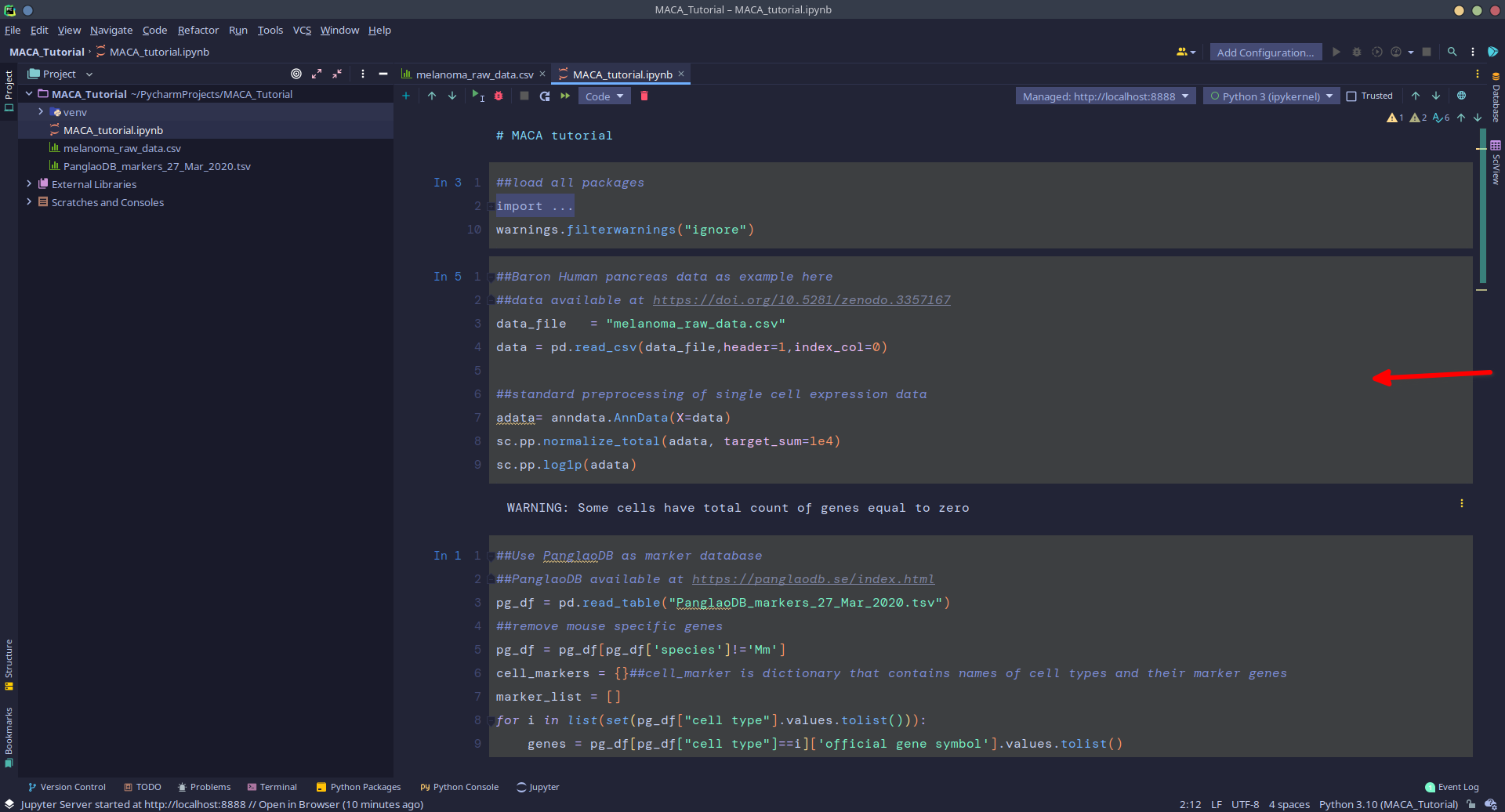Open the Refactor menu
This screenshot has height=812, width=1505.
coord(198,30)
